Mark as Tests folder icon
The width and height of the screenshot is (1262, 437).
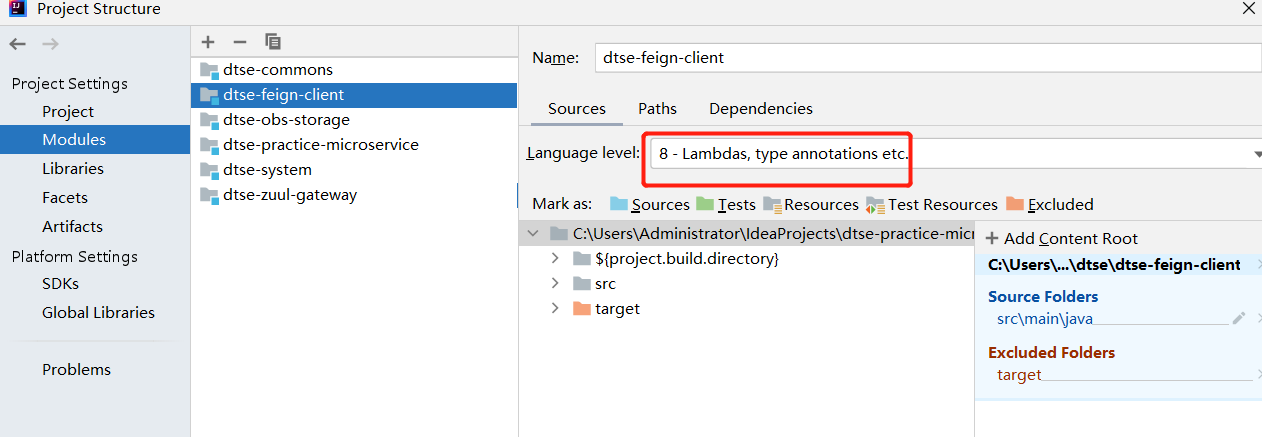(705, 204)
